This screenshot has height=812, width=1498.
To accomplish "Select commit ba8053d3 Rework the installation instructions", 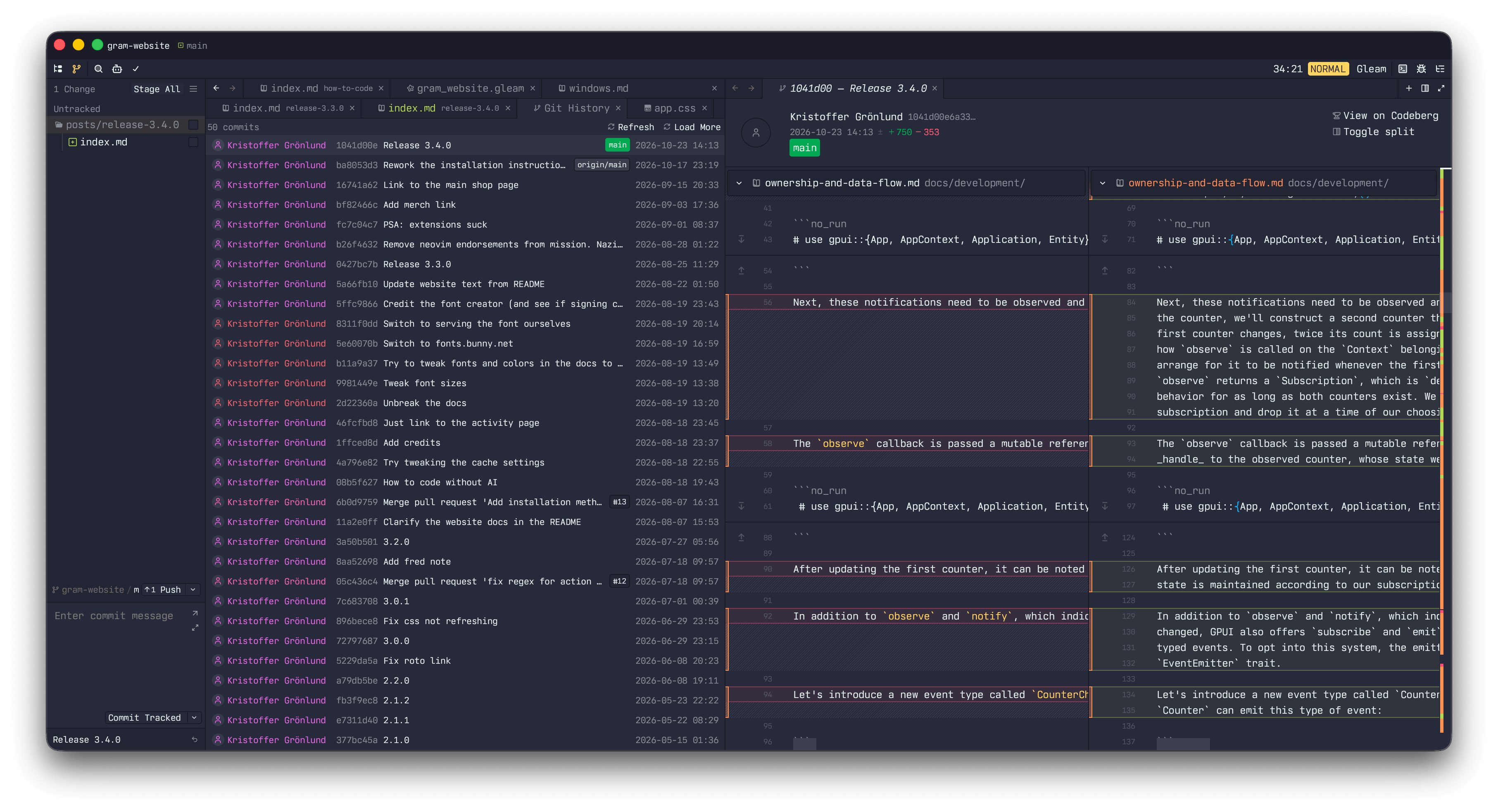I will click(x=465, y=165).
